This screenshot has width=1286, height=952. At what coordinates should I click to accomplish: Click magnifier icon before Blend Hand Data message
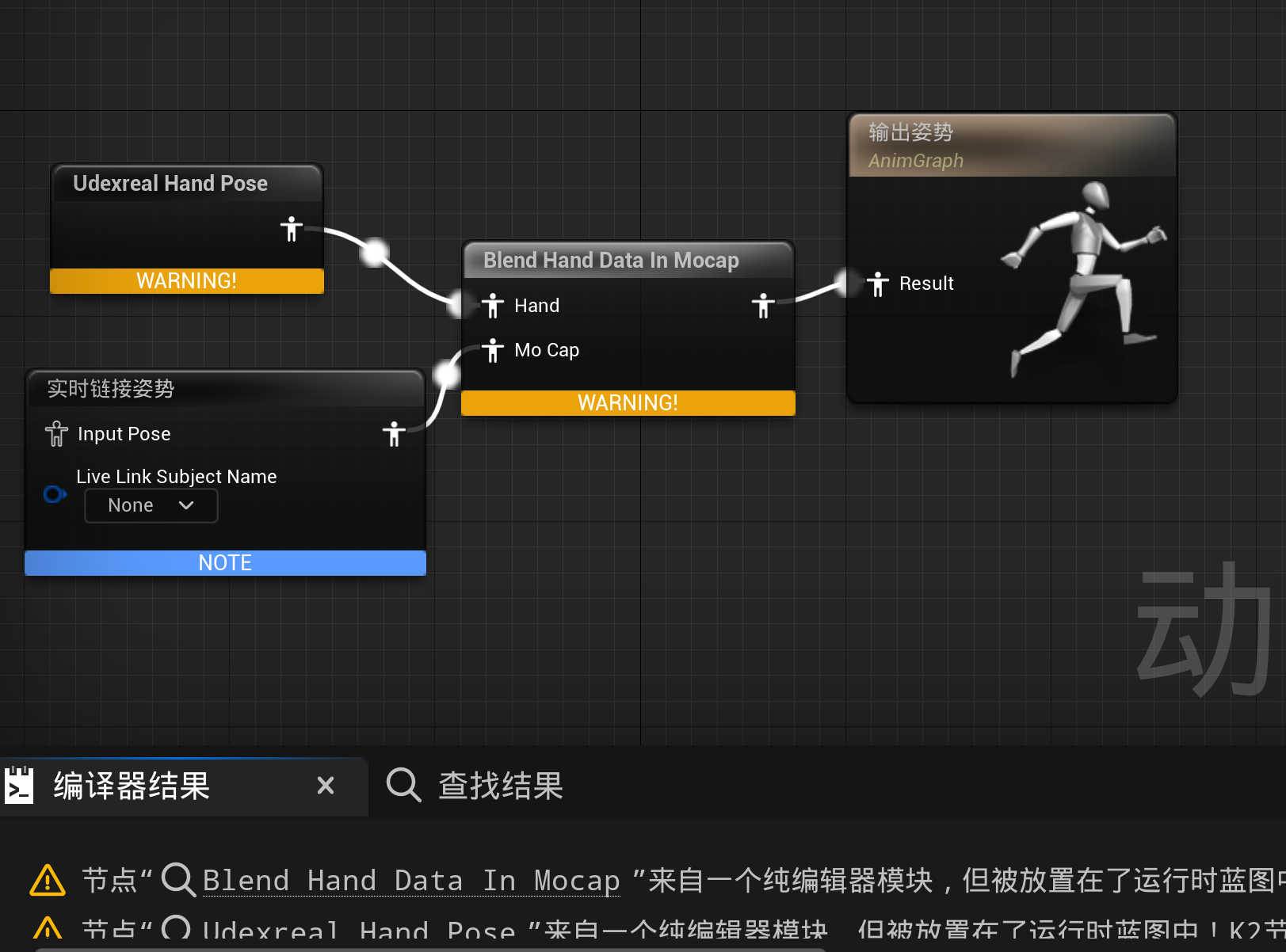pos(178,880)
